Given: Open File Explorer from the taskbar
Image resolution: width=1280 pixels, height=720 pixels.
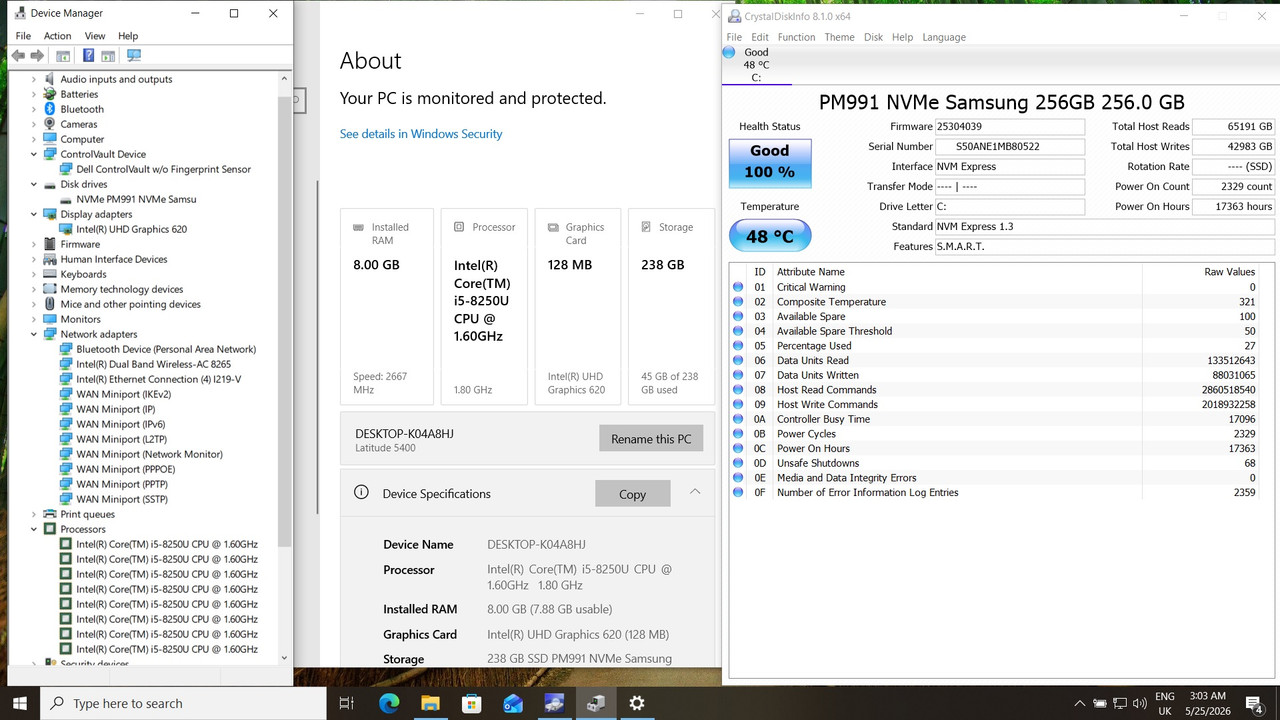Looking at the screenshot, I should click(x=430, y=703).
